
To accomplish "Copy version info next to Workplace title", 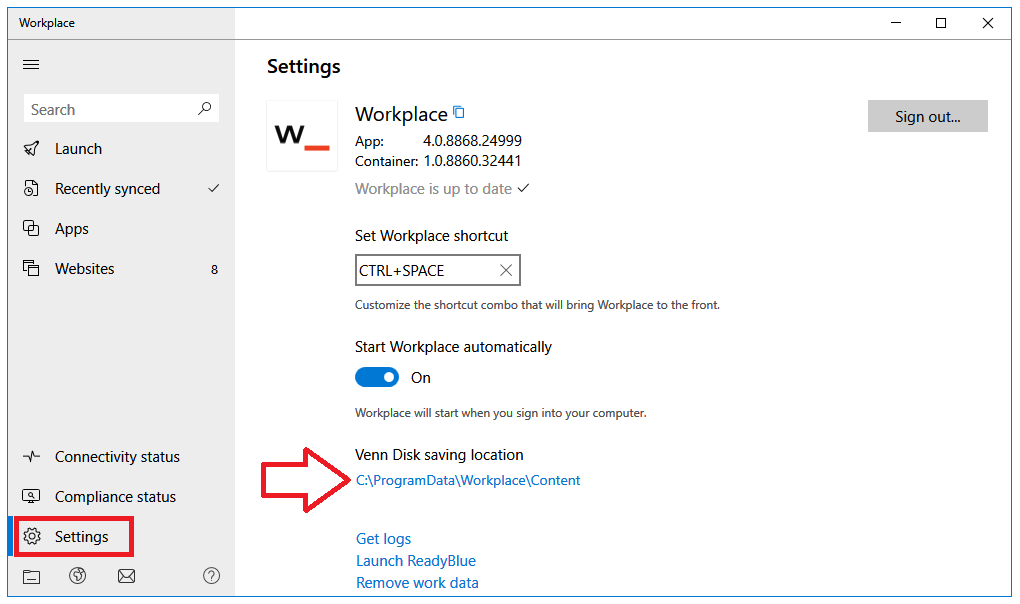I will click(459, 112).
